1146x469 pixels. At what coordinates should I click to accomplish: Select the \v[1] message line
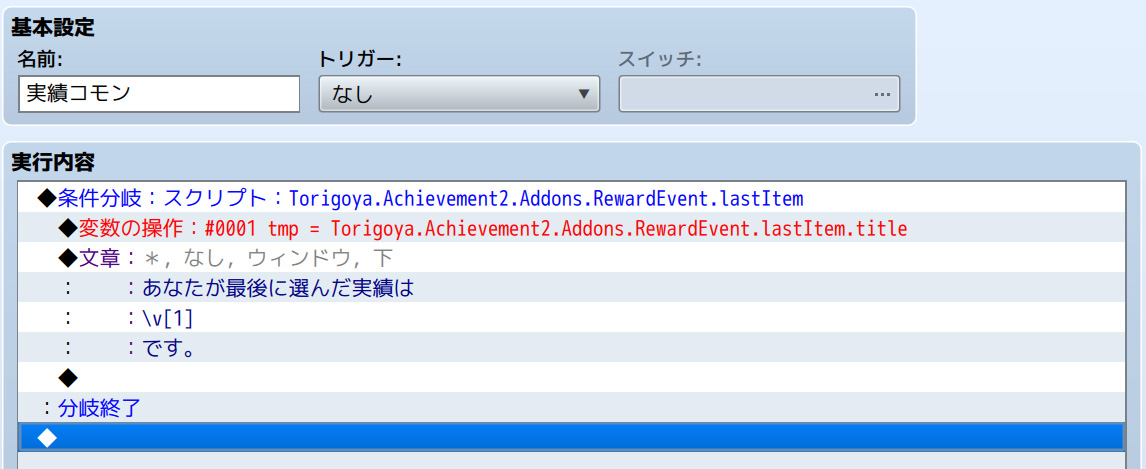point(168,318)
